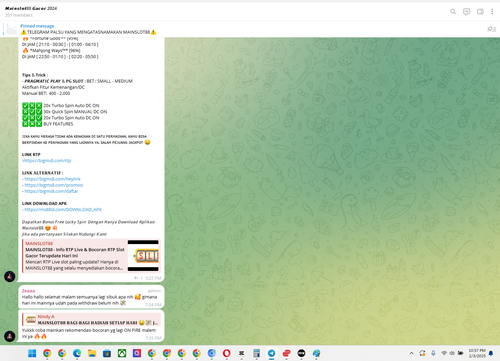This screenshot has height=361, width=500.
Task: Open the 5:22 PM message sender avatar
Action: 9,276
